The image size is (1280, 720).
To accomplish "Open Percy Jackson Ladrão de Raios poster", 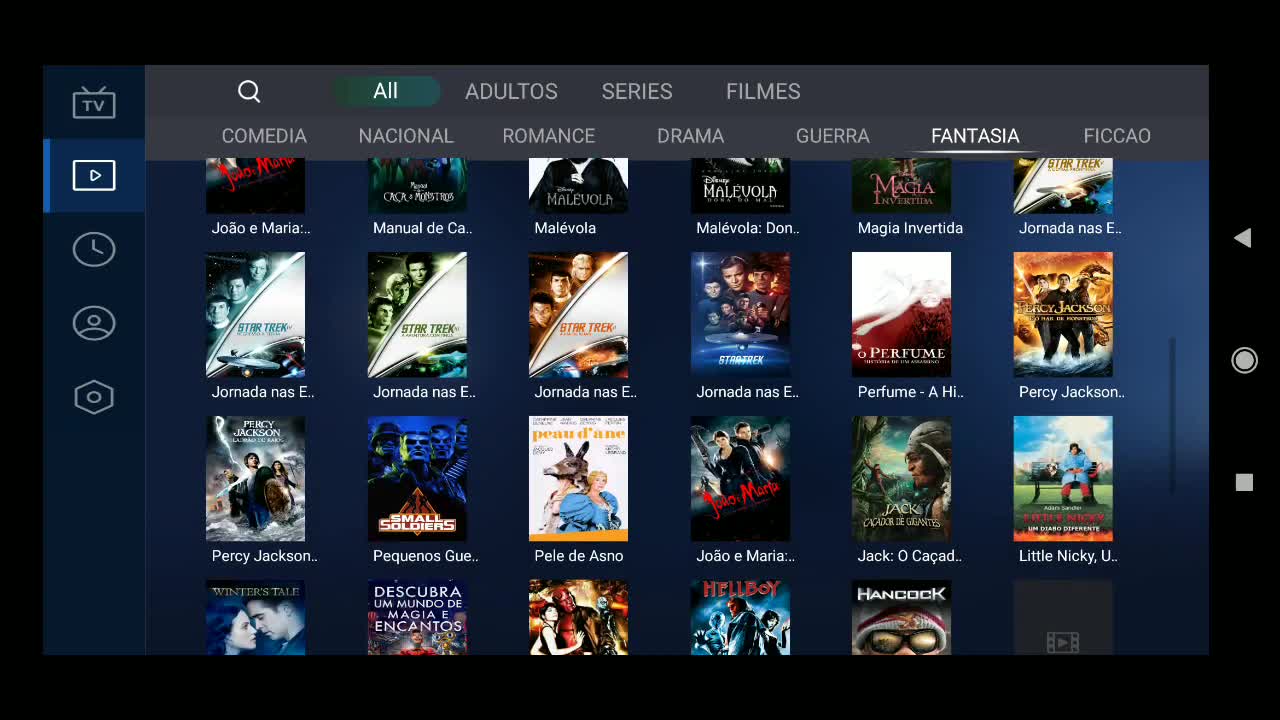I will pos(255,479).
